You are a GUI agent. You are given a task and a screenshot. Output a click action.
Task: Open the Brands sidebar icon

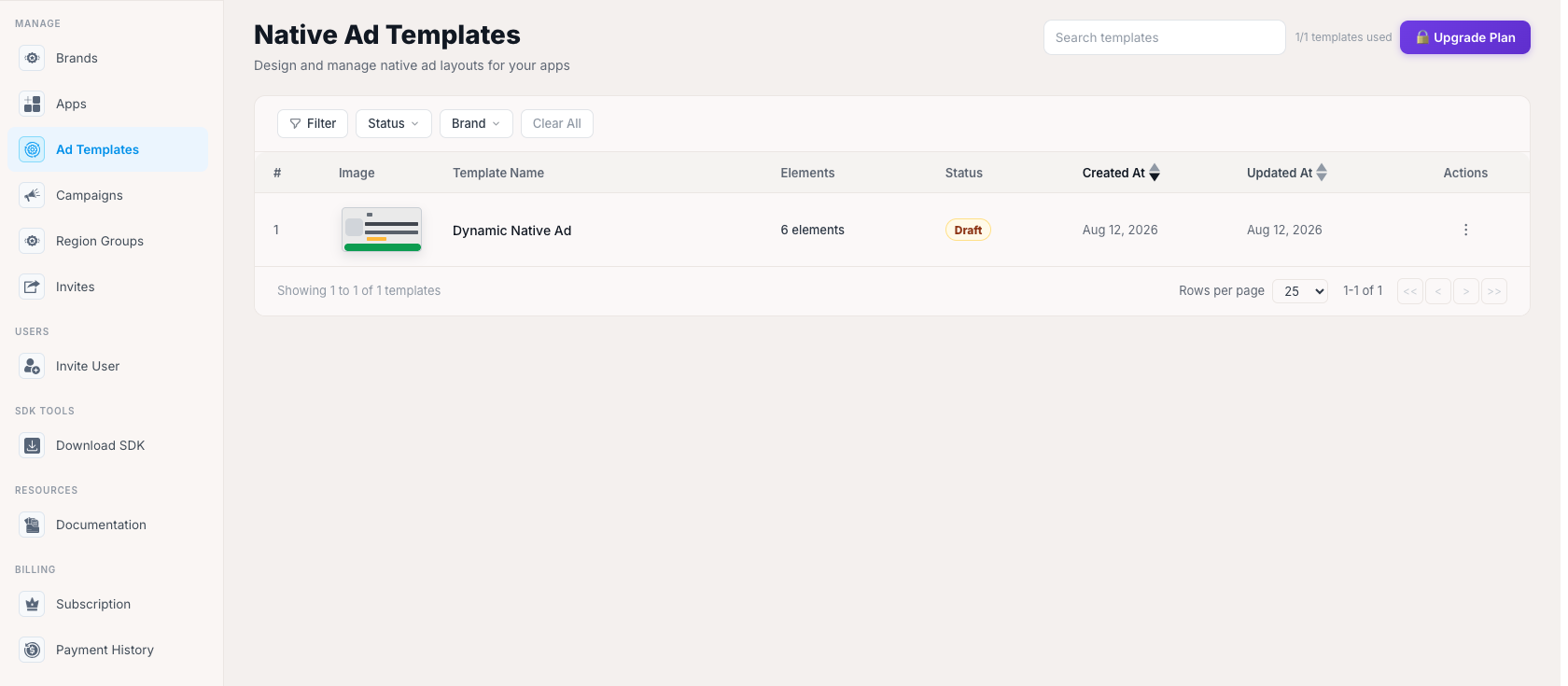click(33, 58)
